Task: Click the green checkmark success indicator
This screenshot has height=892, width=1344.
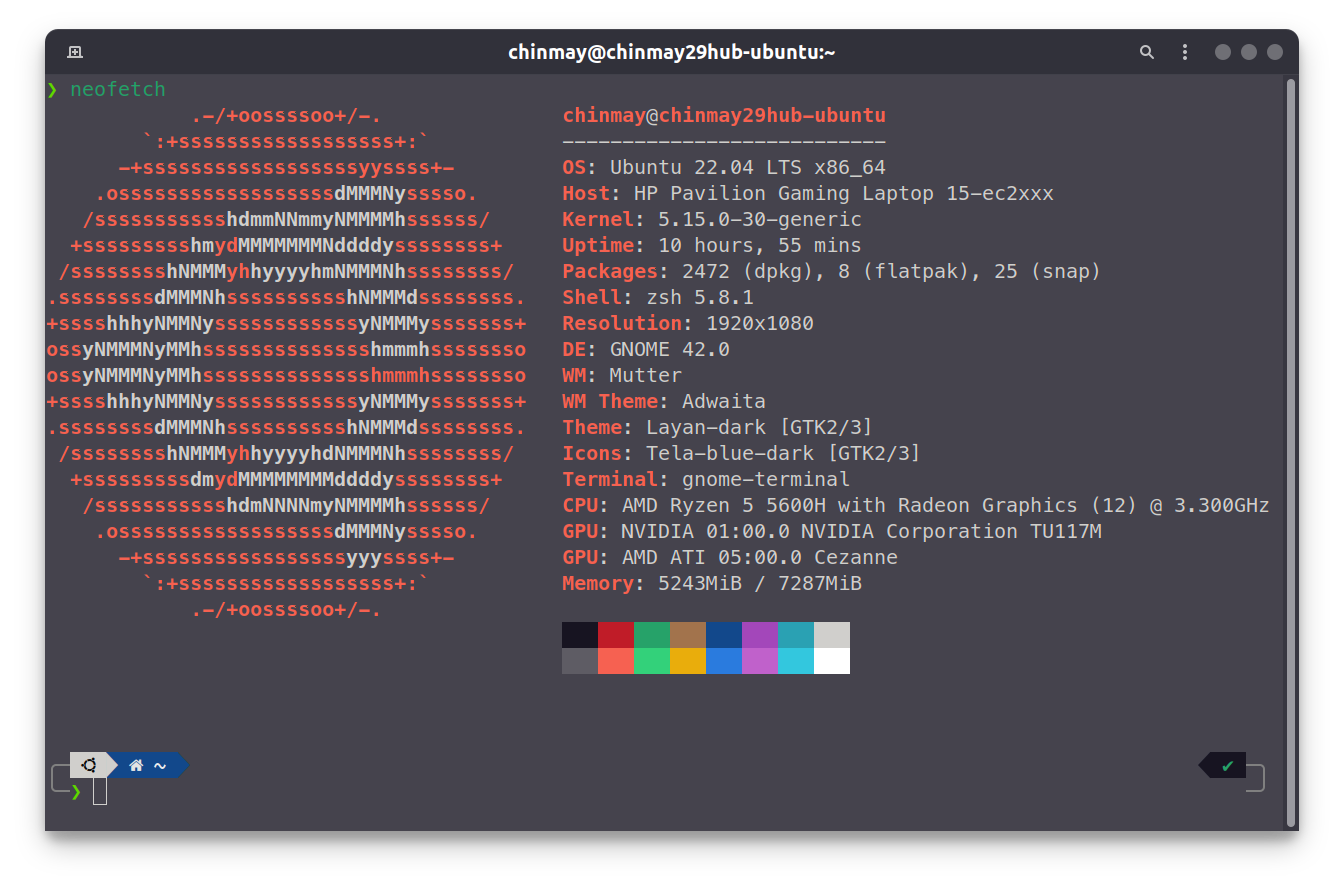Action: point(1227,765)
